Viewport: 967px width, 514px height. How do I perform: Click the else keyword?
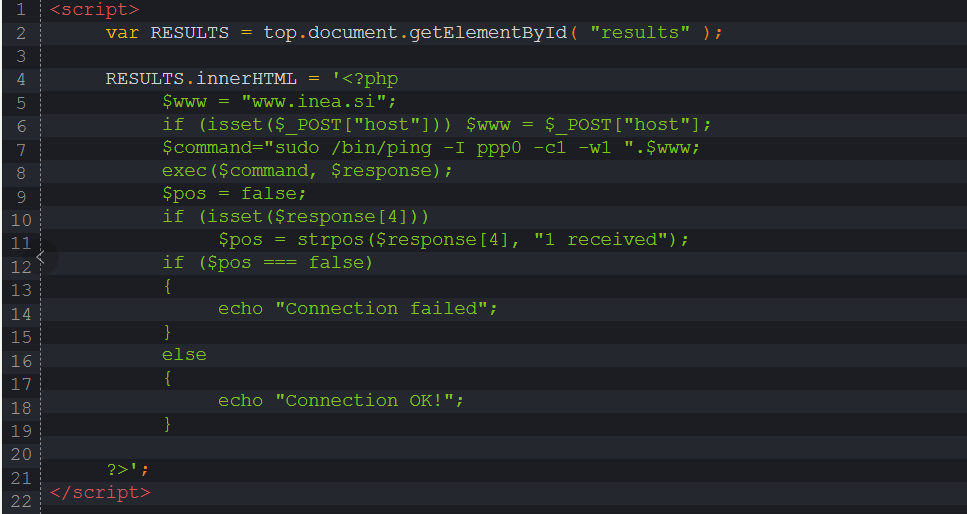[184, 355]
